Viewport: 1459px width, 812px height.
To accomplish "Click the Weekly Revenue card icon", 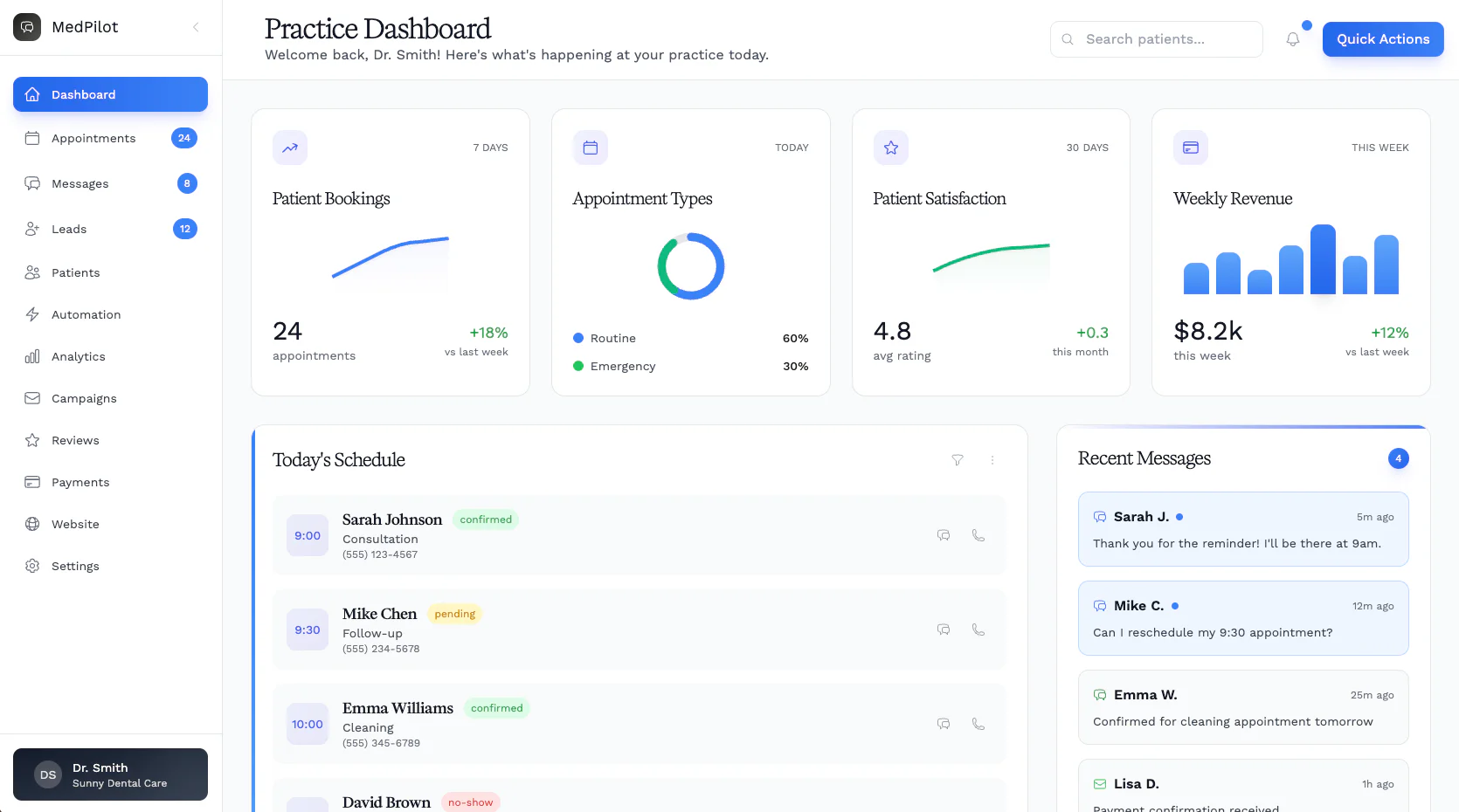I will click(1191, 148).
